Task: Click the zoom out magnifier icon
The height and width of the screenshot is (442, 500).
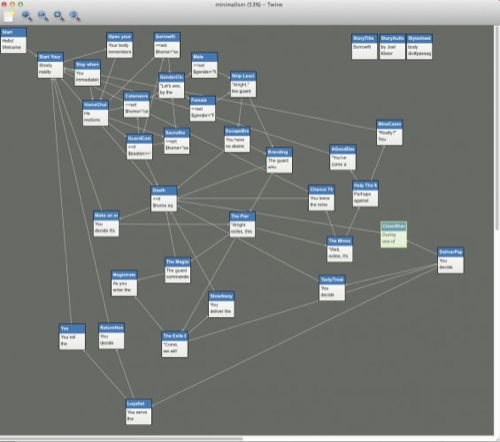Action: click(43, 16)
